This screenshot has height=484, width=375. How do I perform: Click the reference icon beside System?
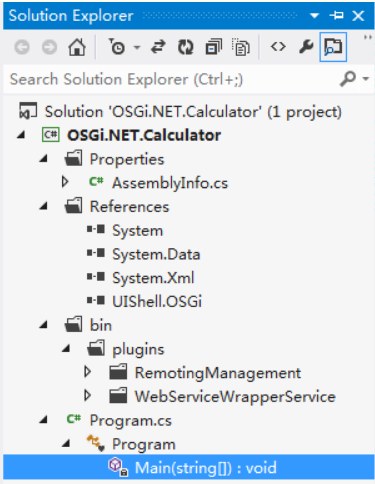pyautogui.click(x=96, y=230)
